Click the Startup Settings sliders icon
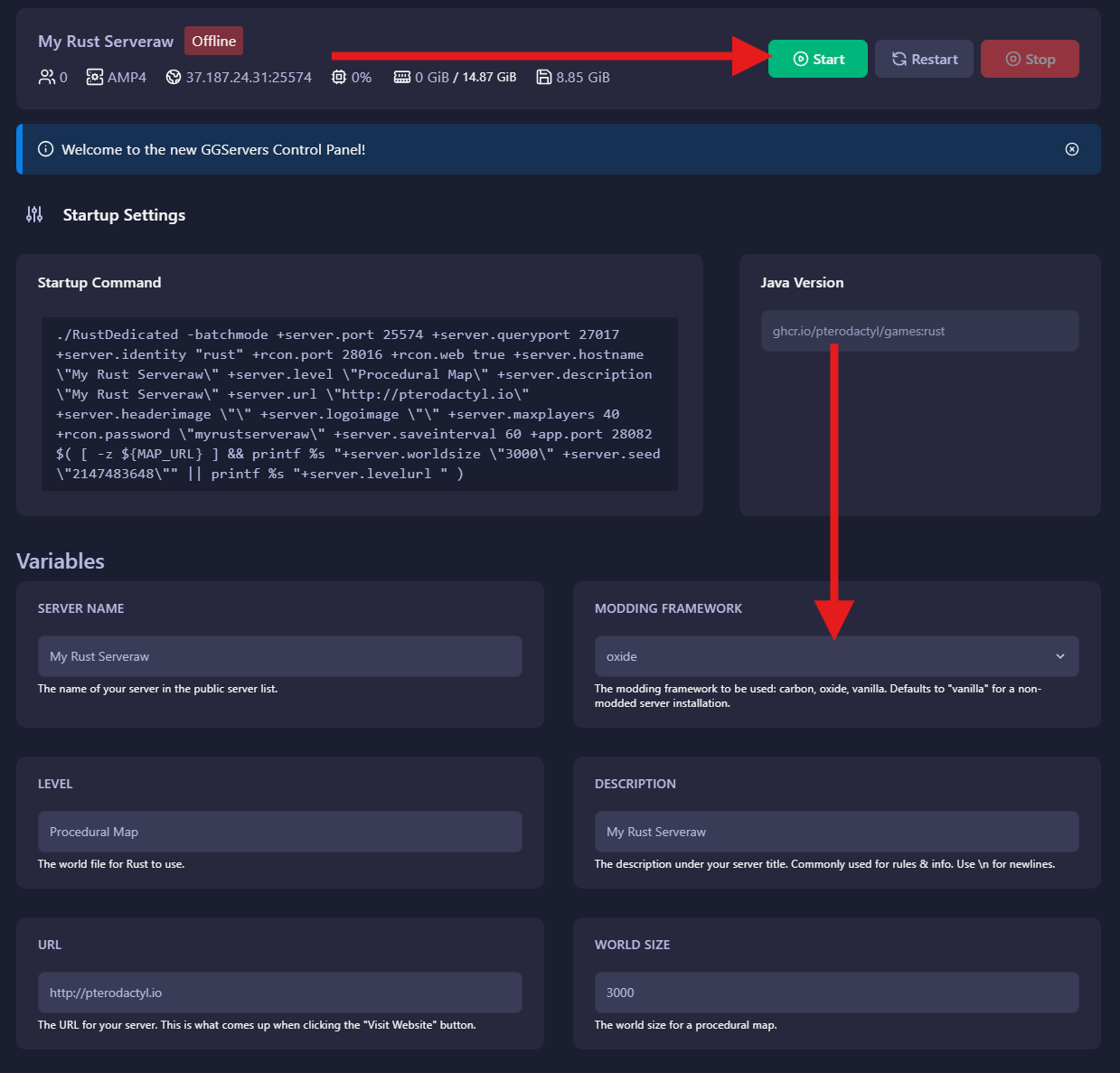This screenshot has width=1120, height=1073. [34, 214]
